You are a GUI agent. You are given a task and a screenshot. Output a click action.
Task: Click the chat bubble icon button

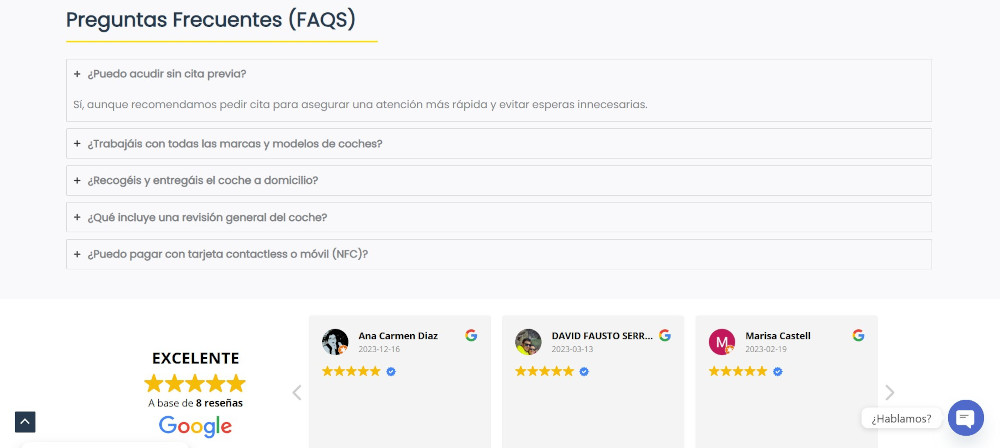(965, 417)
